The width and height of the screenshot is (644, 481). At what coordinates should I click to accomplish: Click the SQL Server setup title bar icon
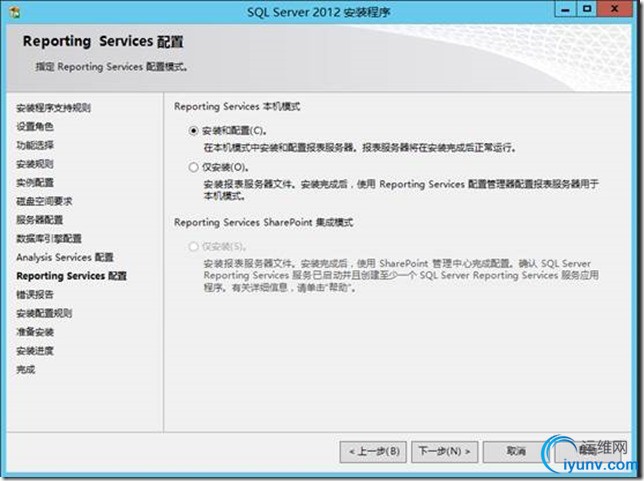(x=14, y=12)
